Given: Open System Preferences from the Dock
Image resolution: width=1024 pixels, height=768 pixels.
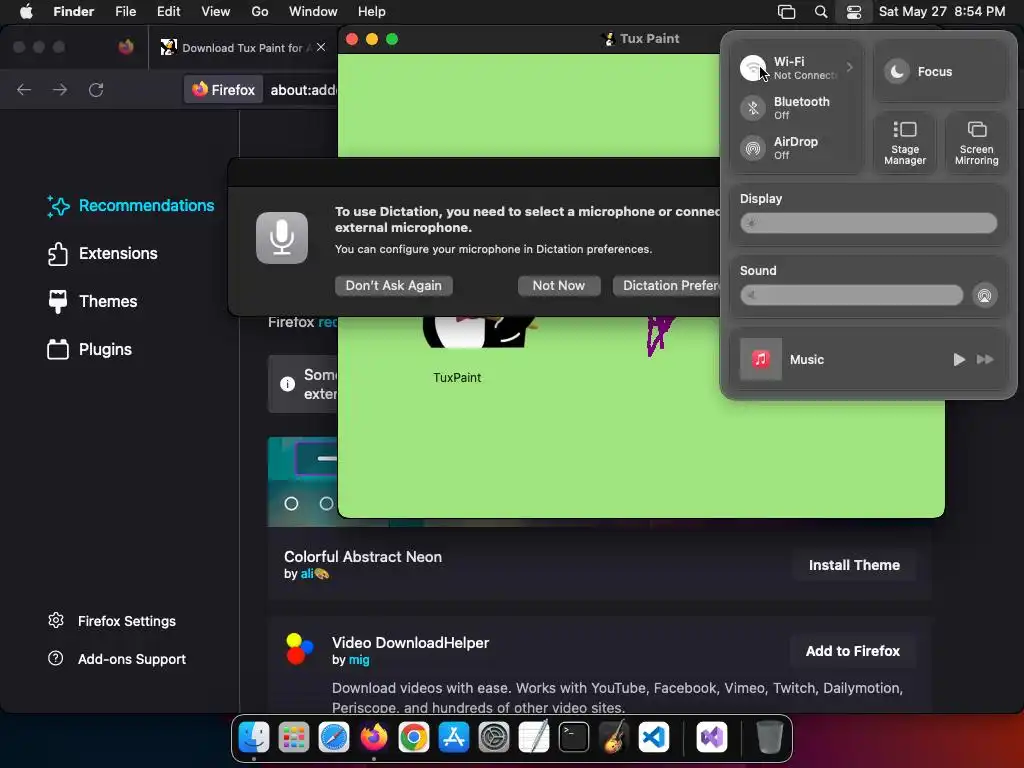Looking at the screenshot, I should [494, 737].
